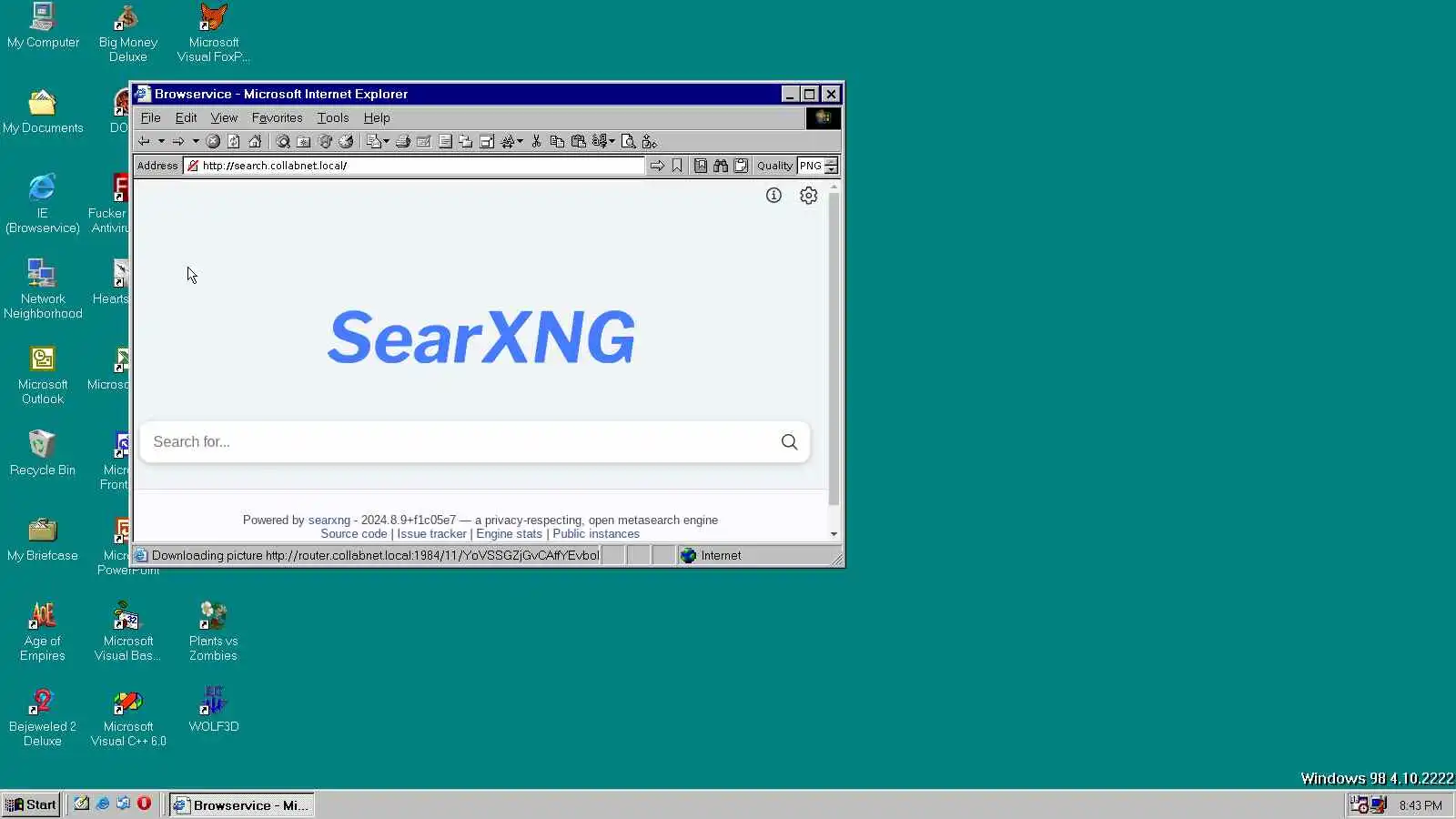Screen dimensions: 1456x819
Task: Open Microsoft Outlook desktop icon
Action: [x=42, y=374]
